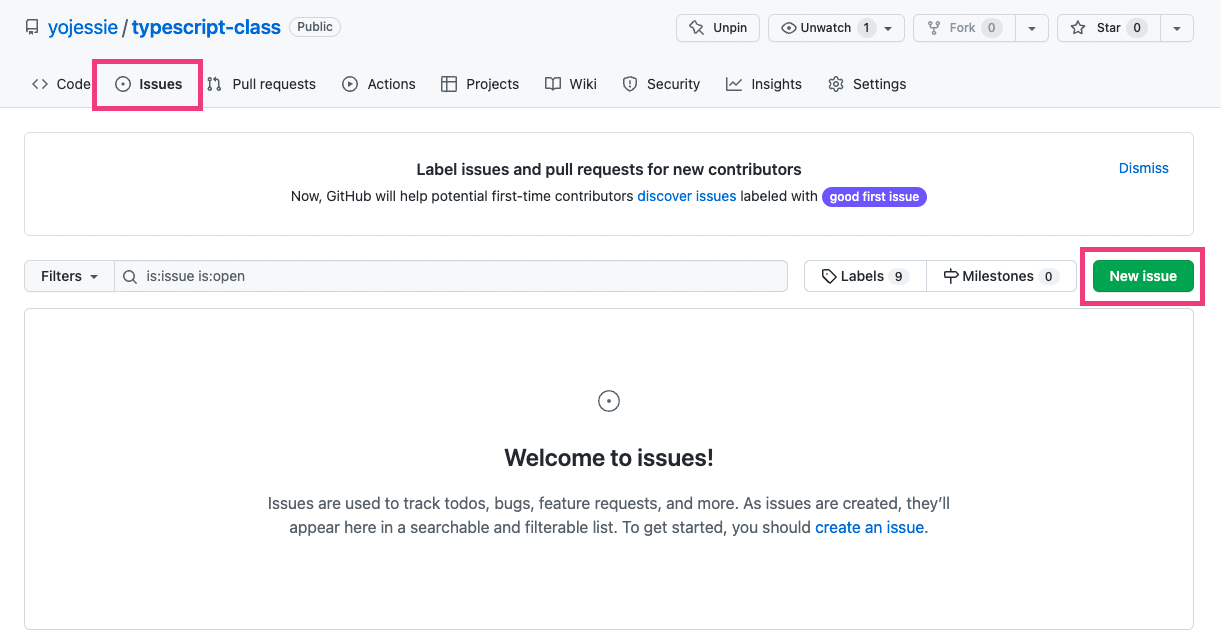The image size is (1221, 642).
Task: Click the gear icon beside Settings
Action: [x=836, y=84]
